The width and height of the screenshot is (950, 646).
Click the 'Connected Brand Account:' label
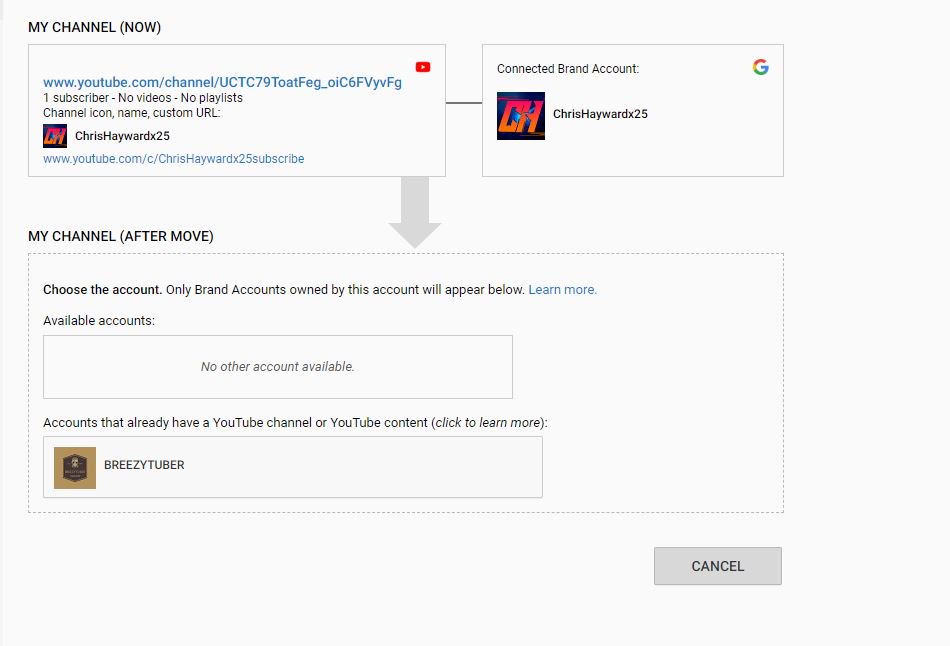pos(568,68)
